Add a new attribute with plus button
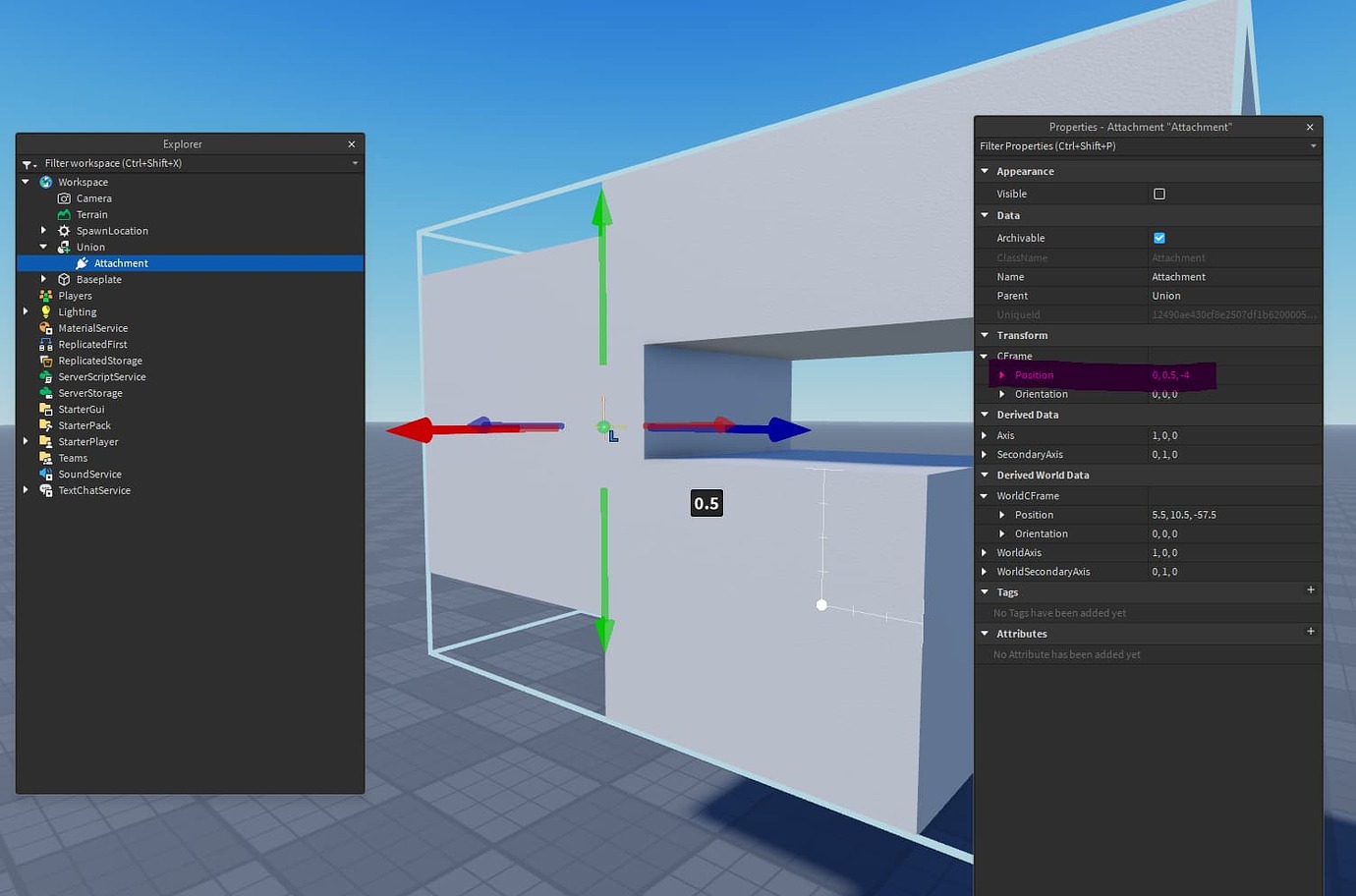Image resolution: width=1356 pixels, height=896 pixels. [1311, 632]
